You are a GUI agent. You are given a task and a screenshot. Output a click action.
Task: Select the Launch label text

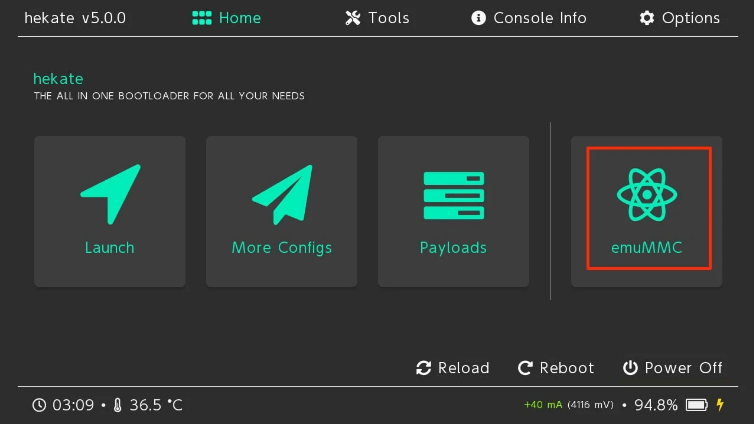[110, 248]
